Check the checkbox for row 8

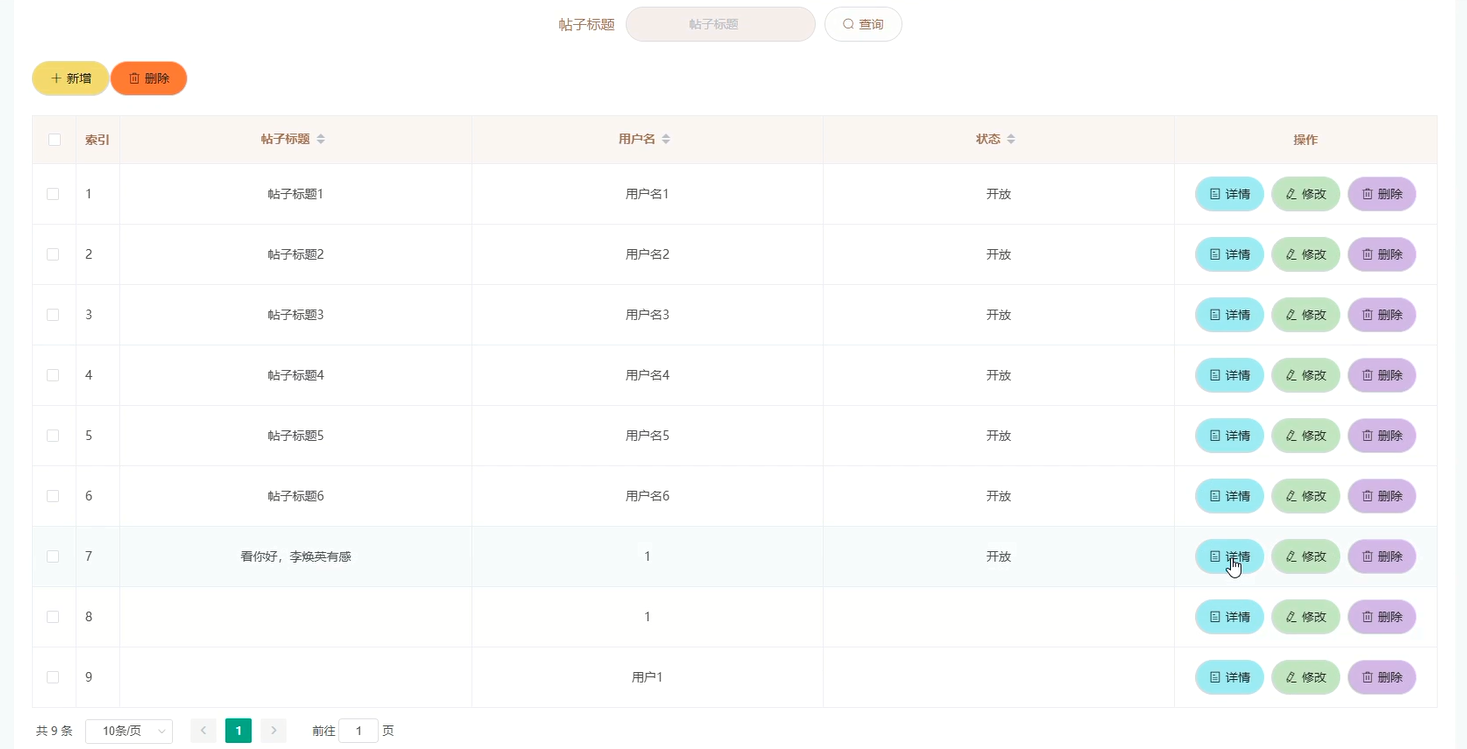pos(53,617)
